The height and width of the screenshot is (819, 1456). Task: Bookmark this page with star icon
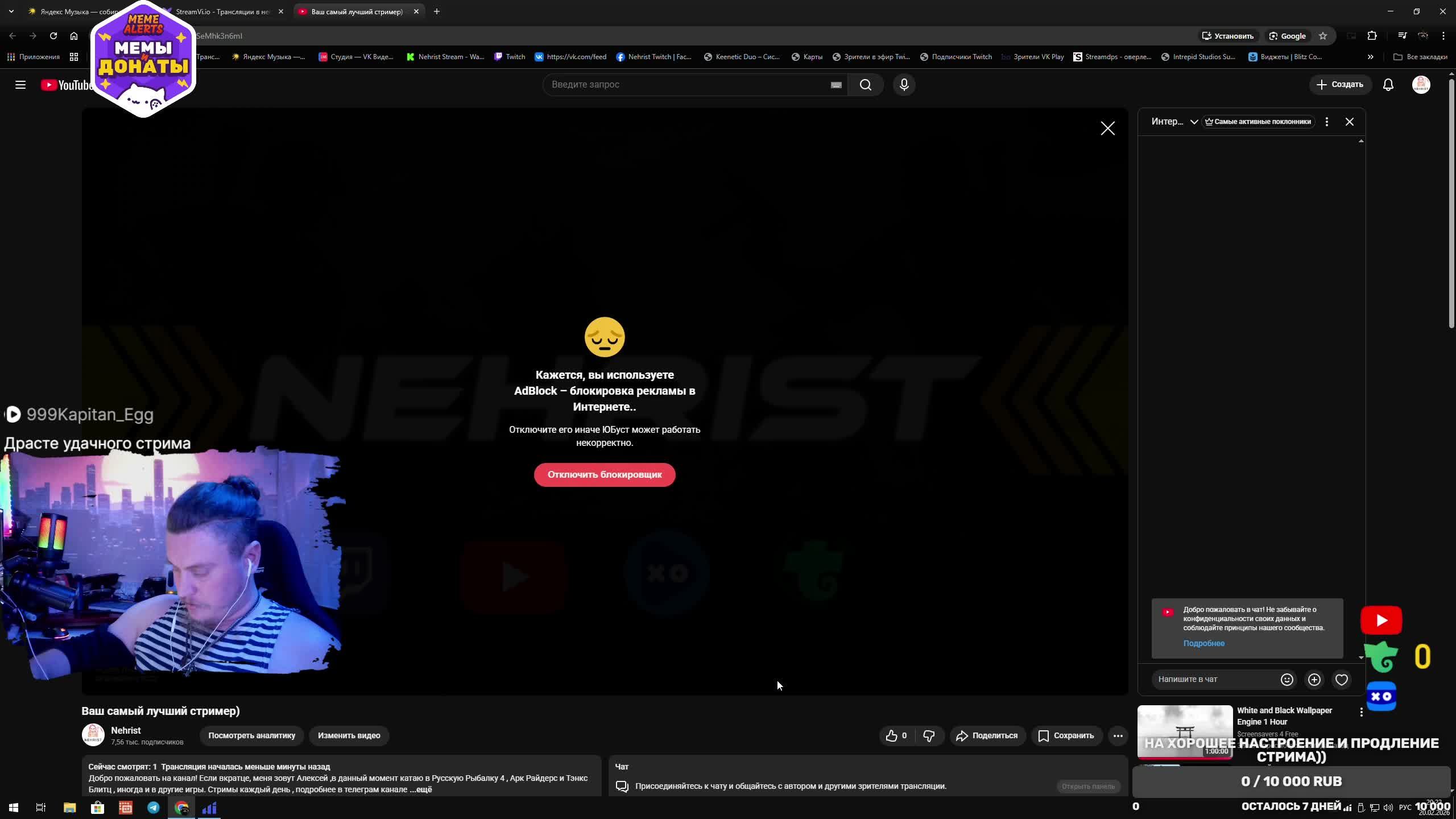click(1323, 36)
